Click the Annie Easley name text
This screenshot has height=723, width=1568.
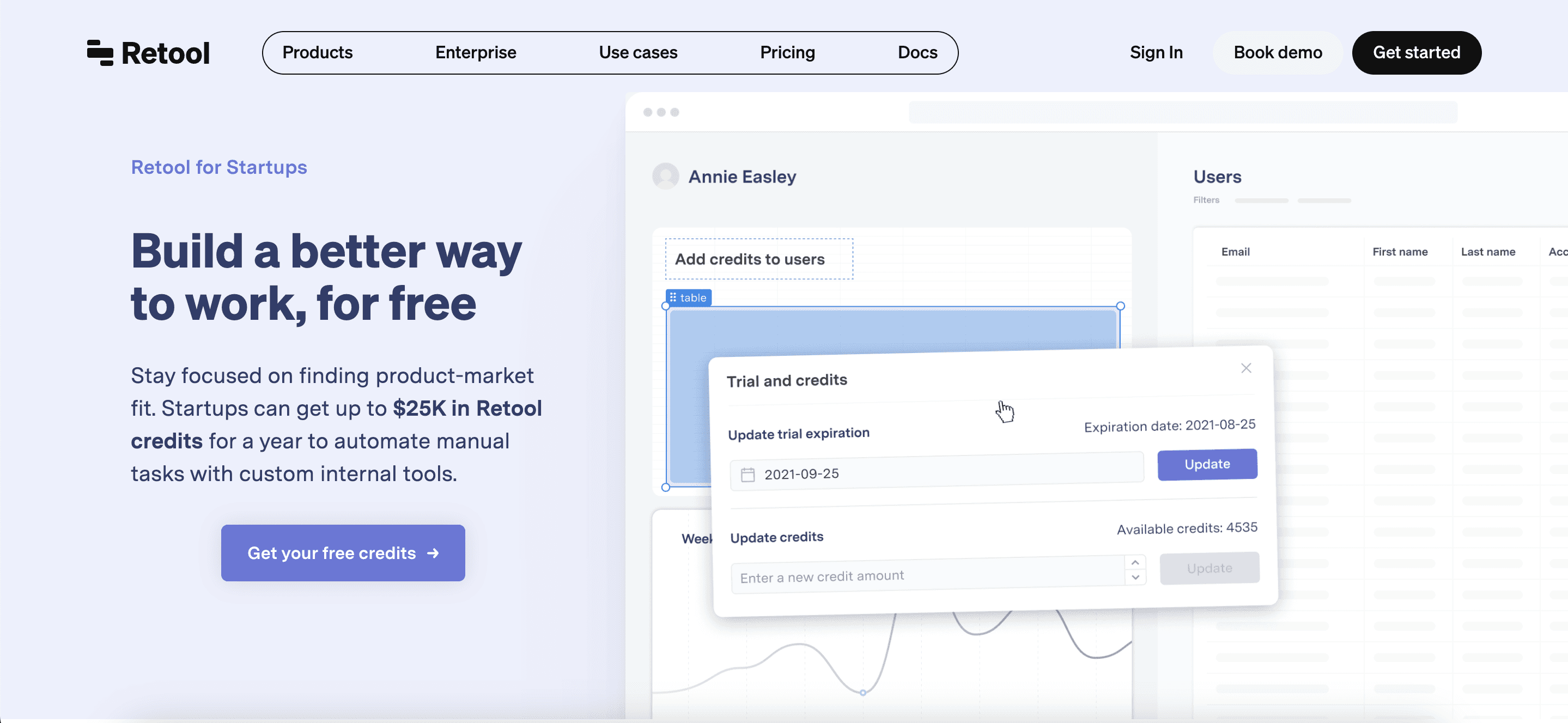coord(742,177)
